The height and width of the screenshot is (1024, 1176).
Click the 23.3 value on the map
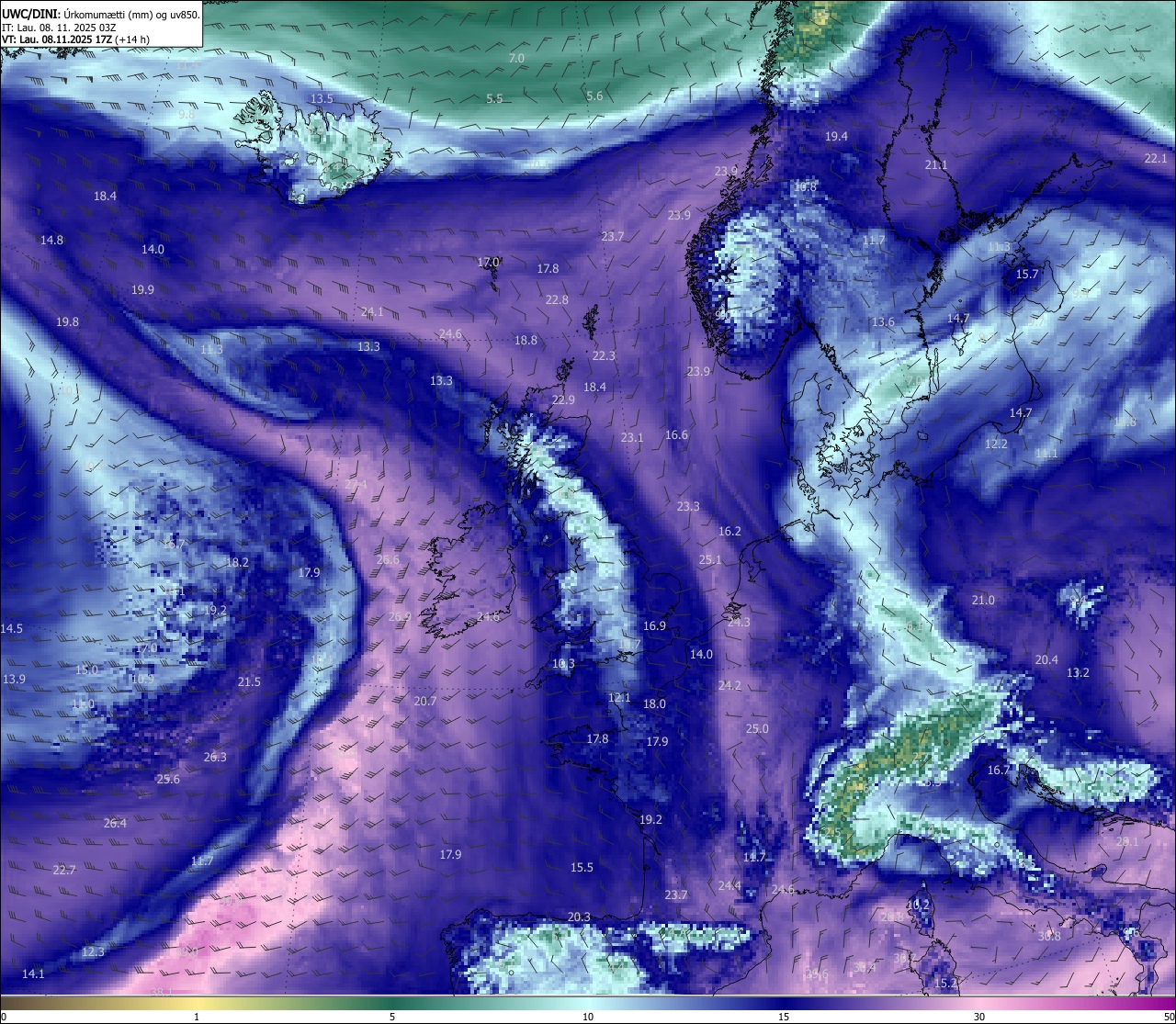688,506
